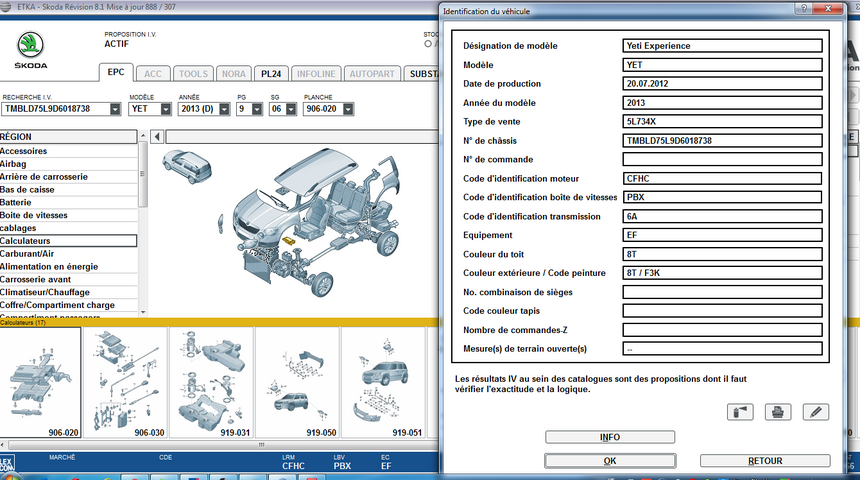
Task: Select Climatiseur/Chauffage
Action: [x=69, y=292]
